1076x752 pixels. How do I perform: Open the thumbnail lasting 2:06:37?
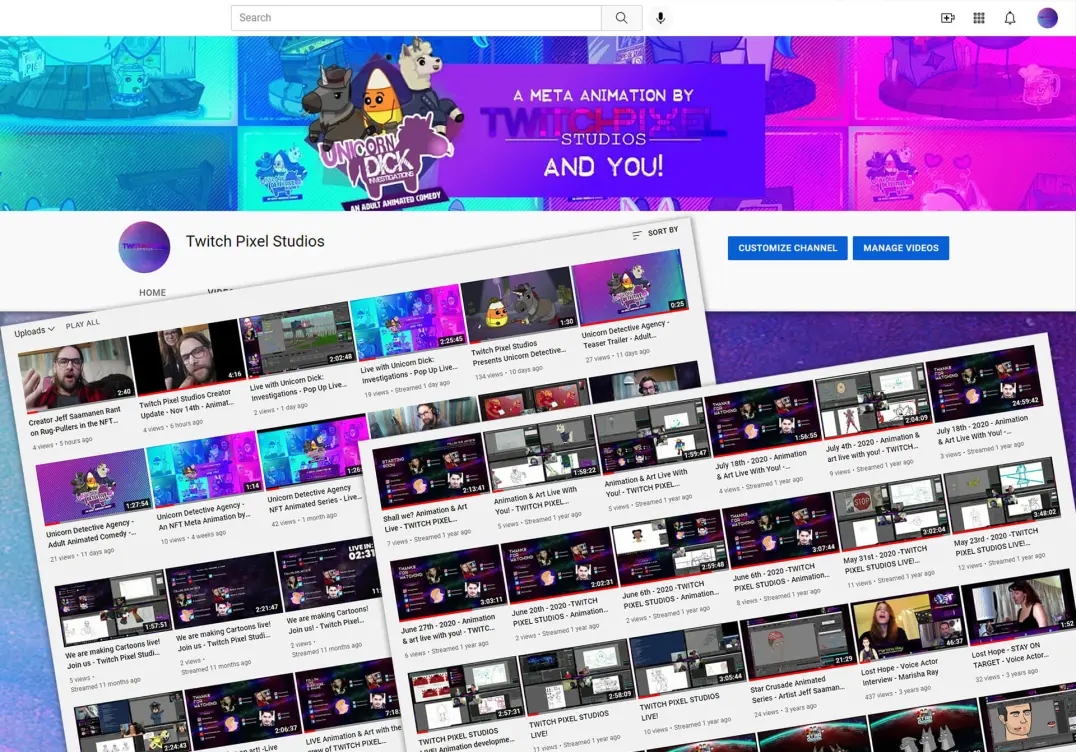[243, 712]
